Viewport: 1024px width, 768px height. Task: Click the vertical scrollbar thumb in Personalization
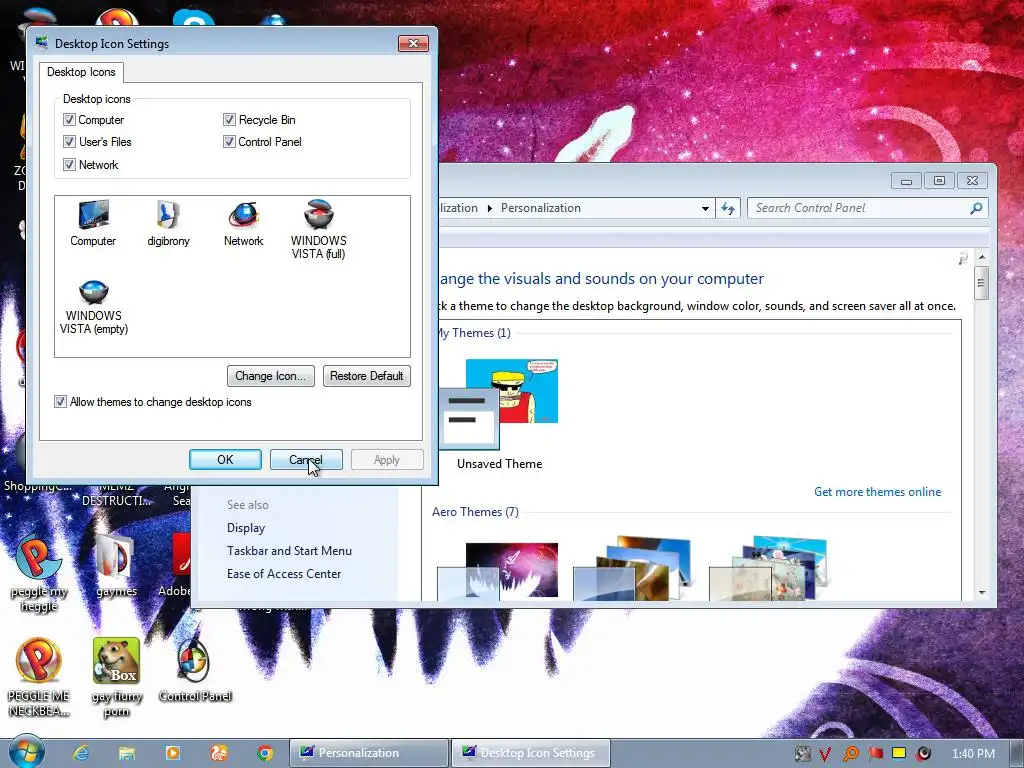(x=982, y=283)
